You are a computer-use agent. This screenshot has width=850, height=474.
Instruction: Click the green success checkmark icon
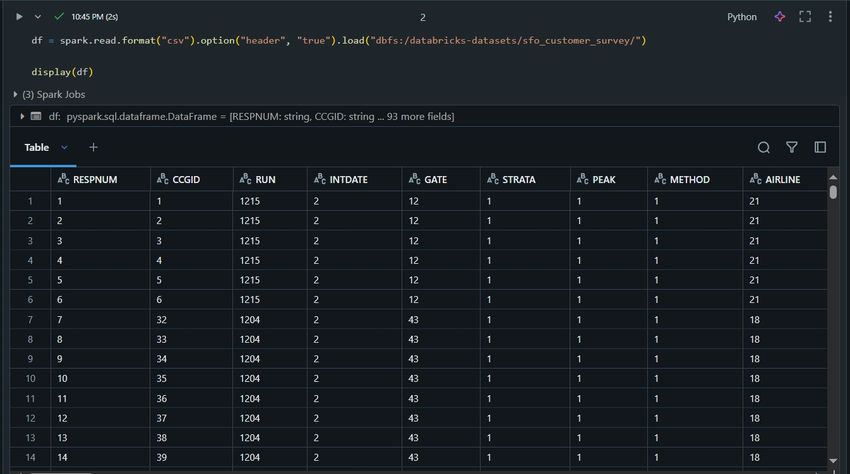coord(59,17)
